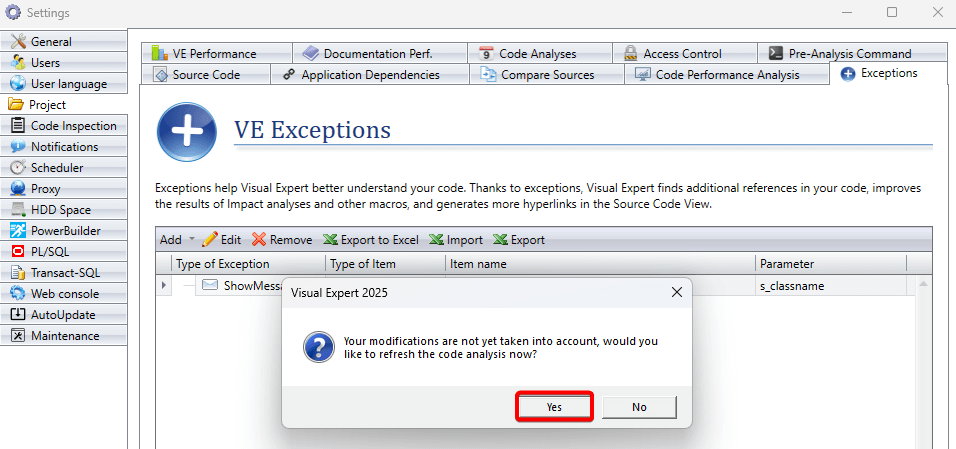Open the Add dropdown arrow
This screenshot has height=449, width=956.
tap(192, 240)
